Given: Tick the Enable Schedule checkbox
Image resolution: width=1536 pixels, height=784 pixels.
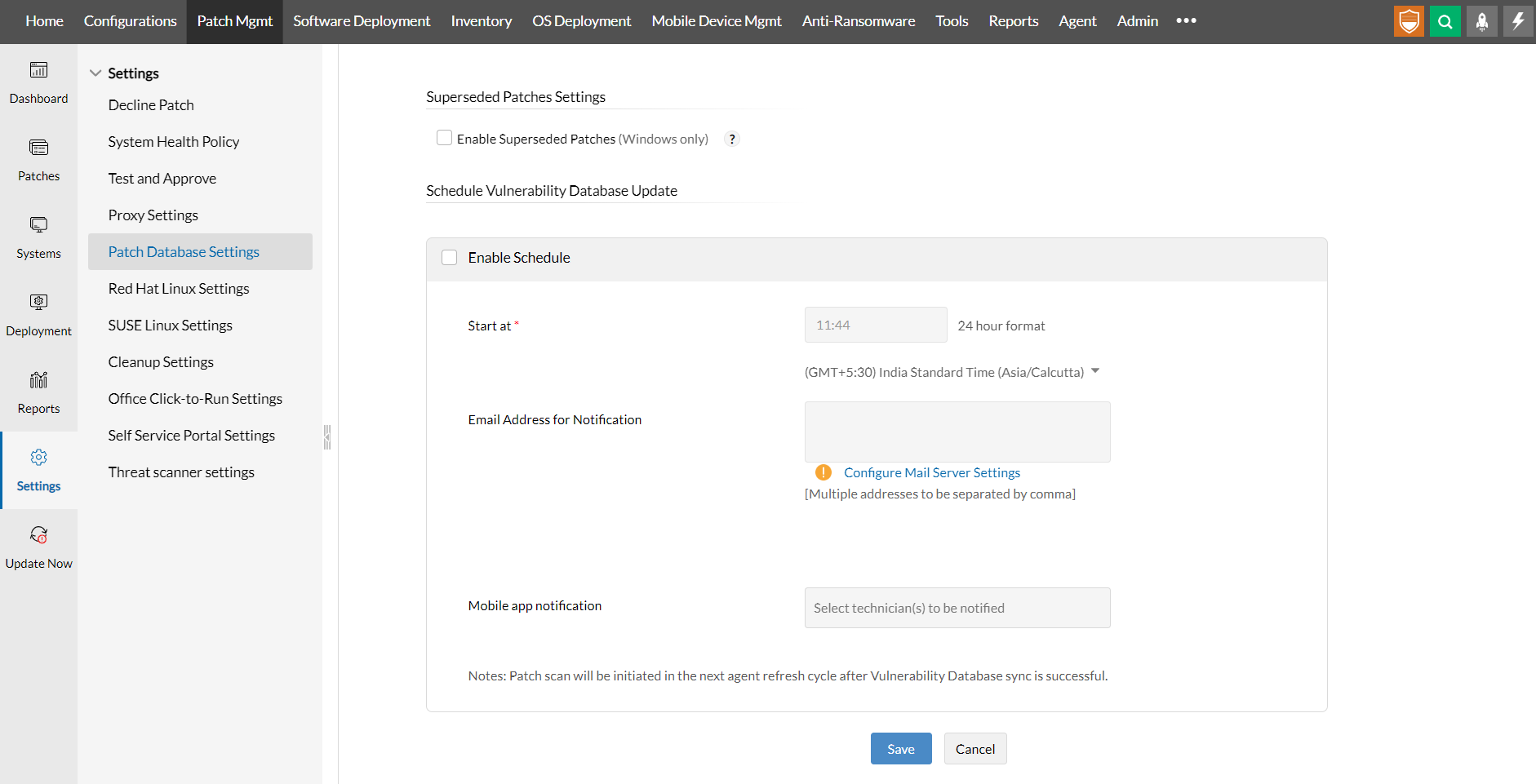Looking at the screenshot, I should point(450,258).
